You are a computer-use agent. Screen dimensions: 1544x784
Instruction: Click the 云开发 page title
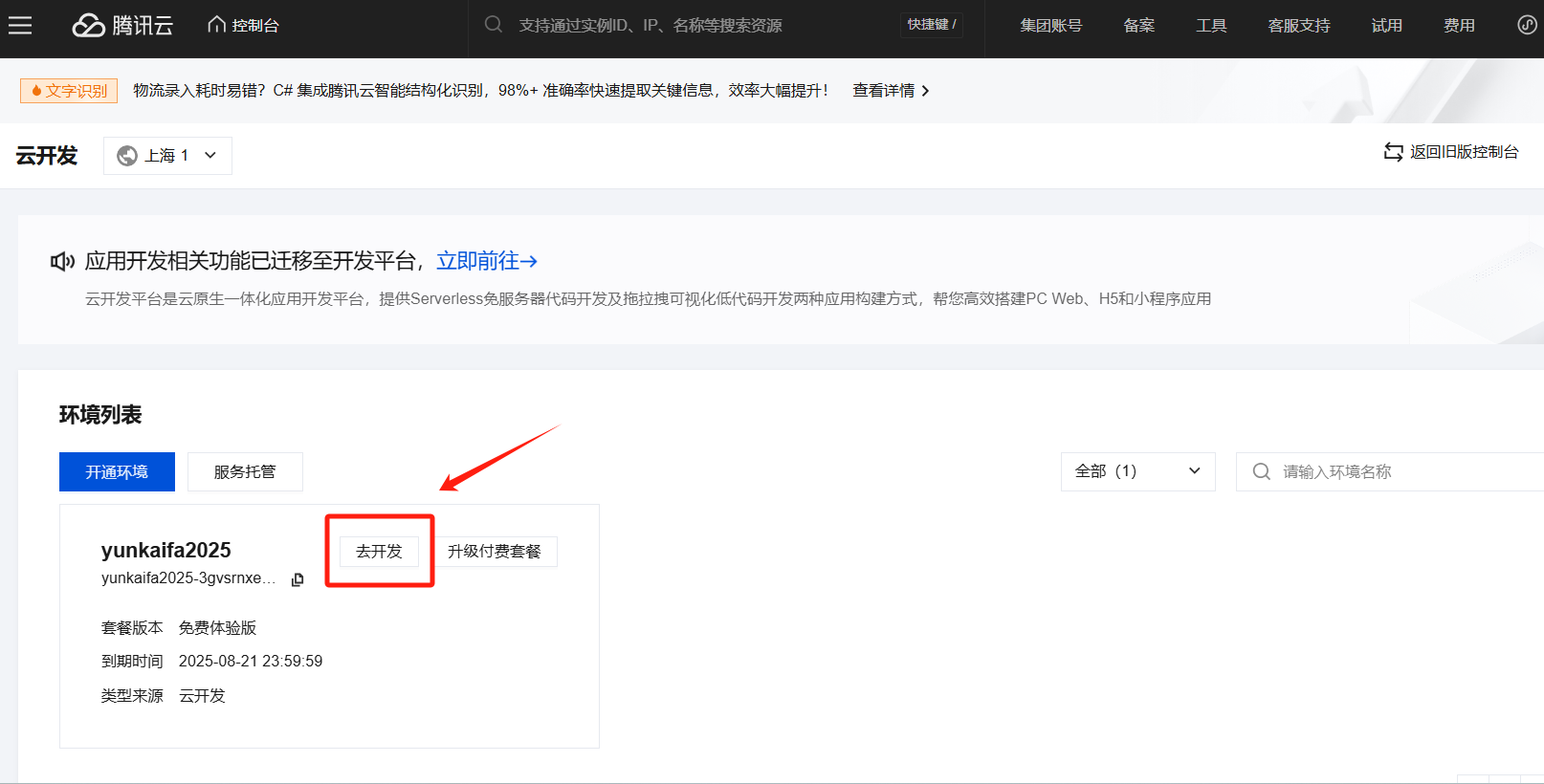46,156
